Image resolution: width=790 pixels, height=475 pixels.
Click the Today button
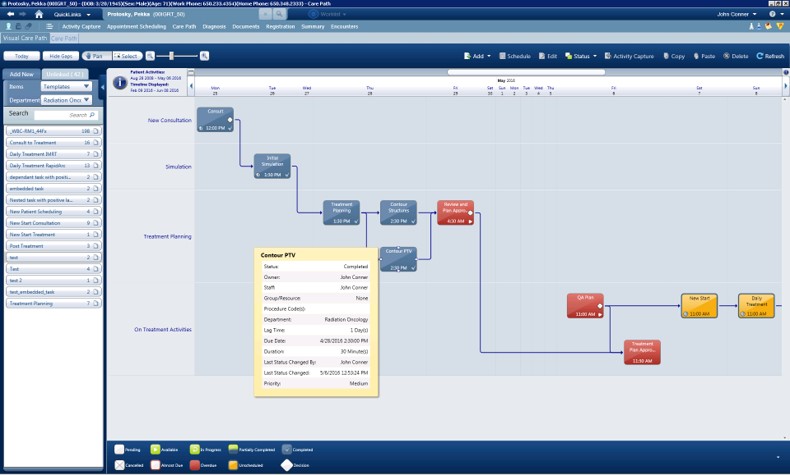tap(22, 56)
